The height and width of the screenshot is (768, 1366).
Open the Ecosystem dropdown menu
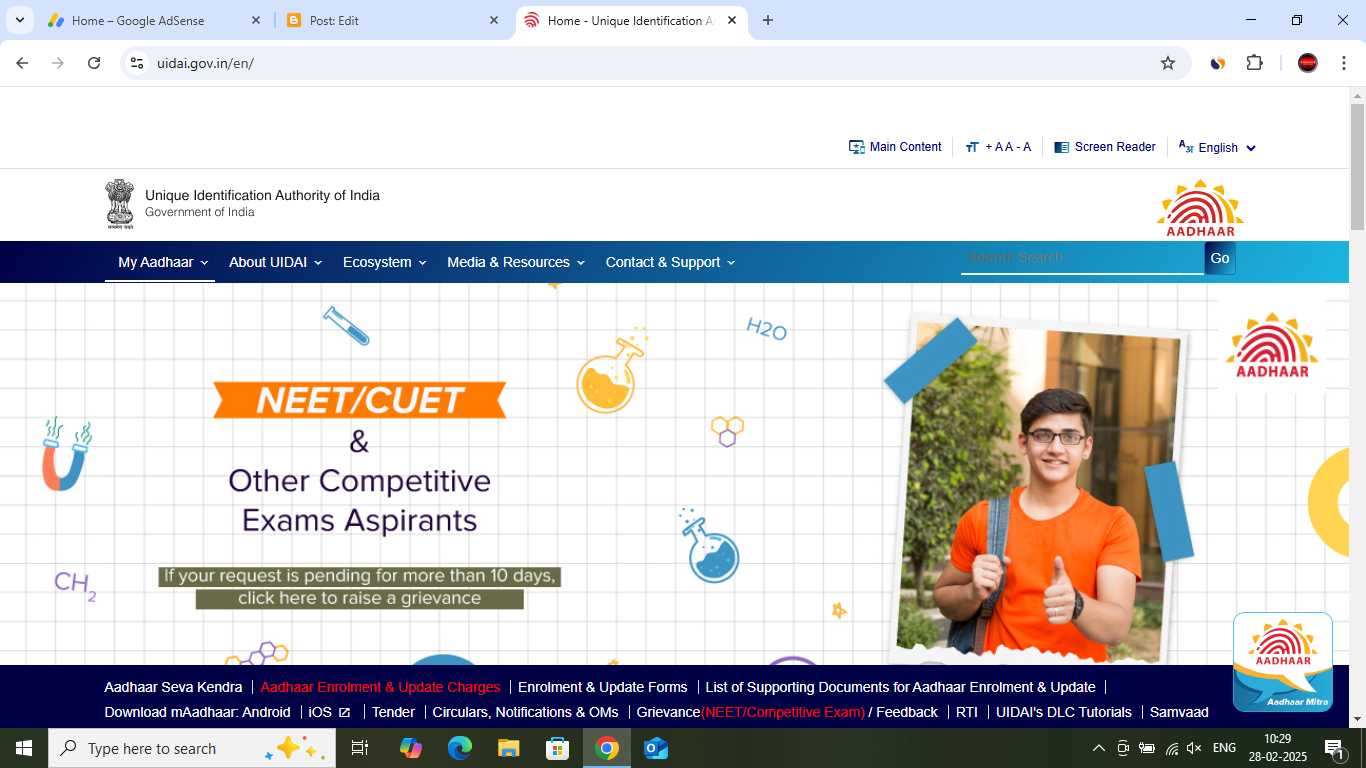pos(385,262)
